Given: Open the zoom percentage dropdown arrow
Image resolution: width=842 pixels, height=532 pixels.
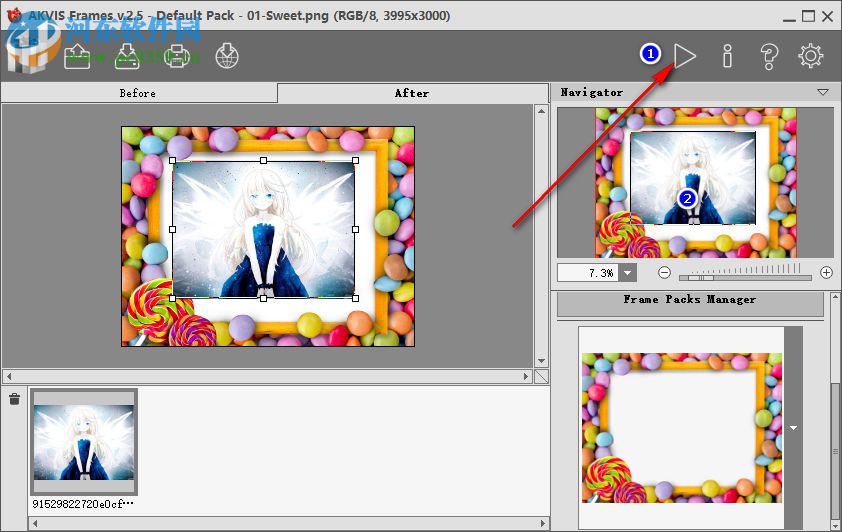Looking at the screenshot, I should 627,273.
